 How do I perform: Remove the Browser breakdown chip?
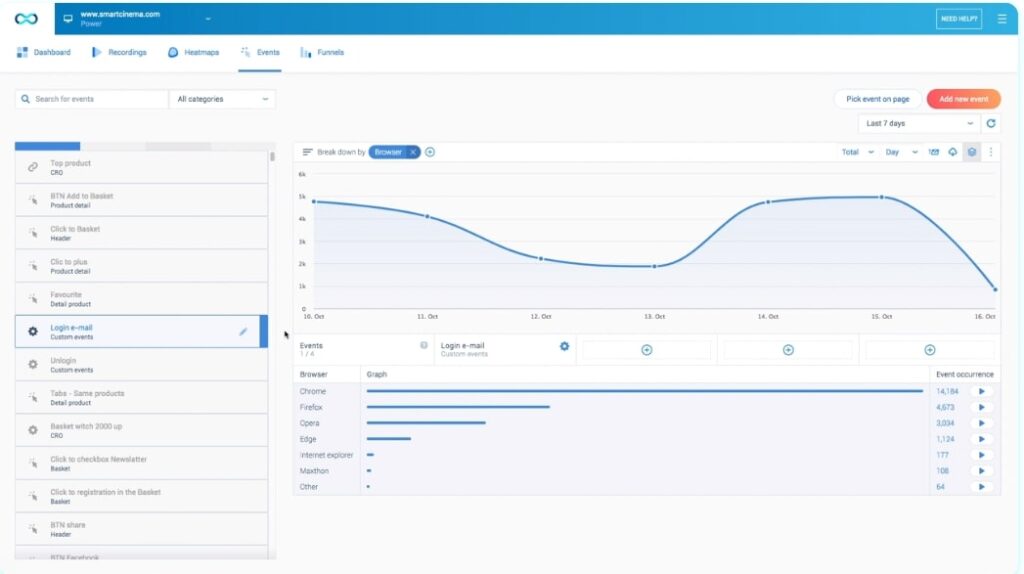413,152
